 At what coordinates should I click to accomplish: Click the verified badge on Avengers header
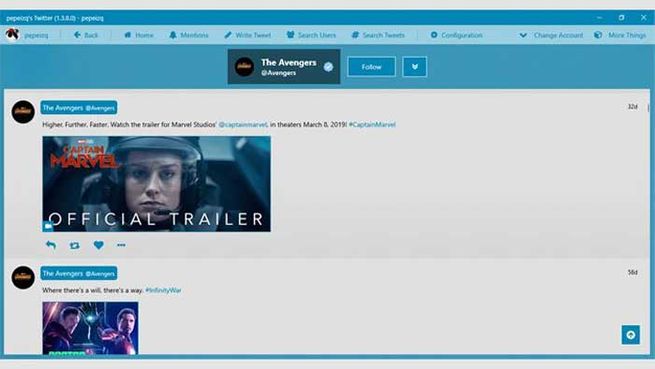point(328,67)
